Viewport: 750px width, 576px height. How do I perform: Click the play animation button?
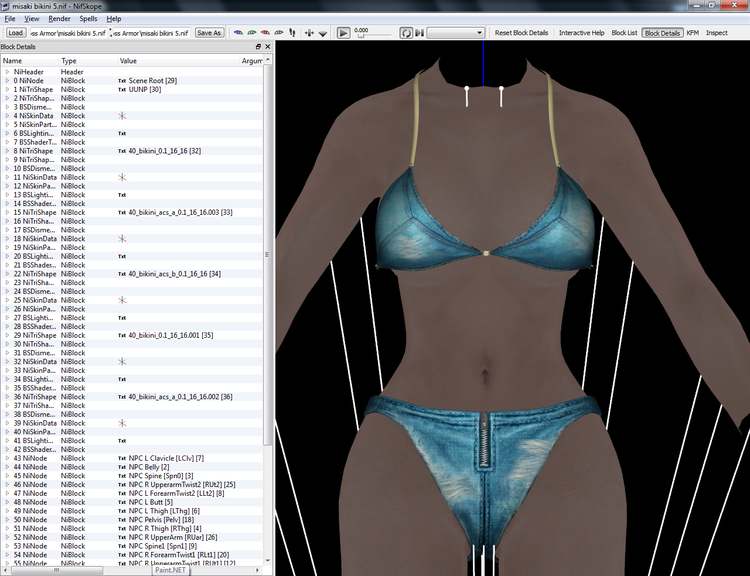tap(343, 33)
